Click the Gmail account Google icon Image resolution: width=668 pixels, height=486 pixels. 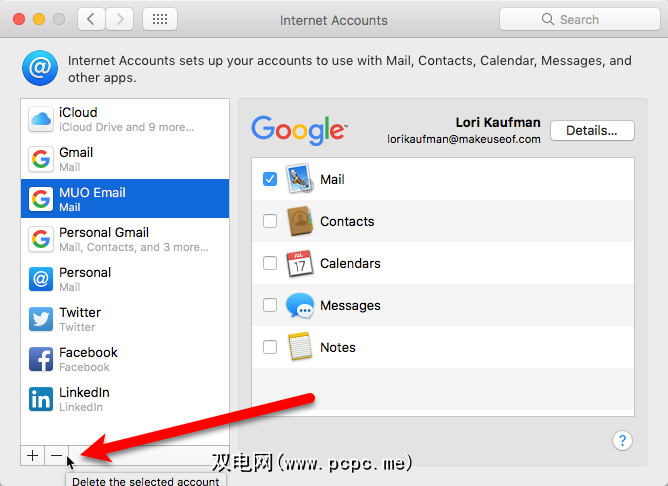[x=41, y=159]
